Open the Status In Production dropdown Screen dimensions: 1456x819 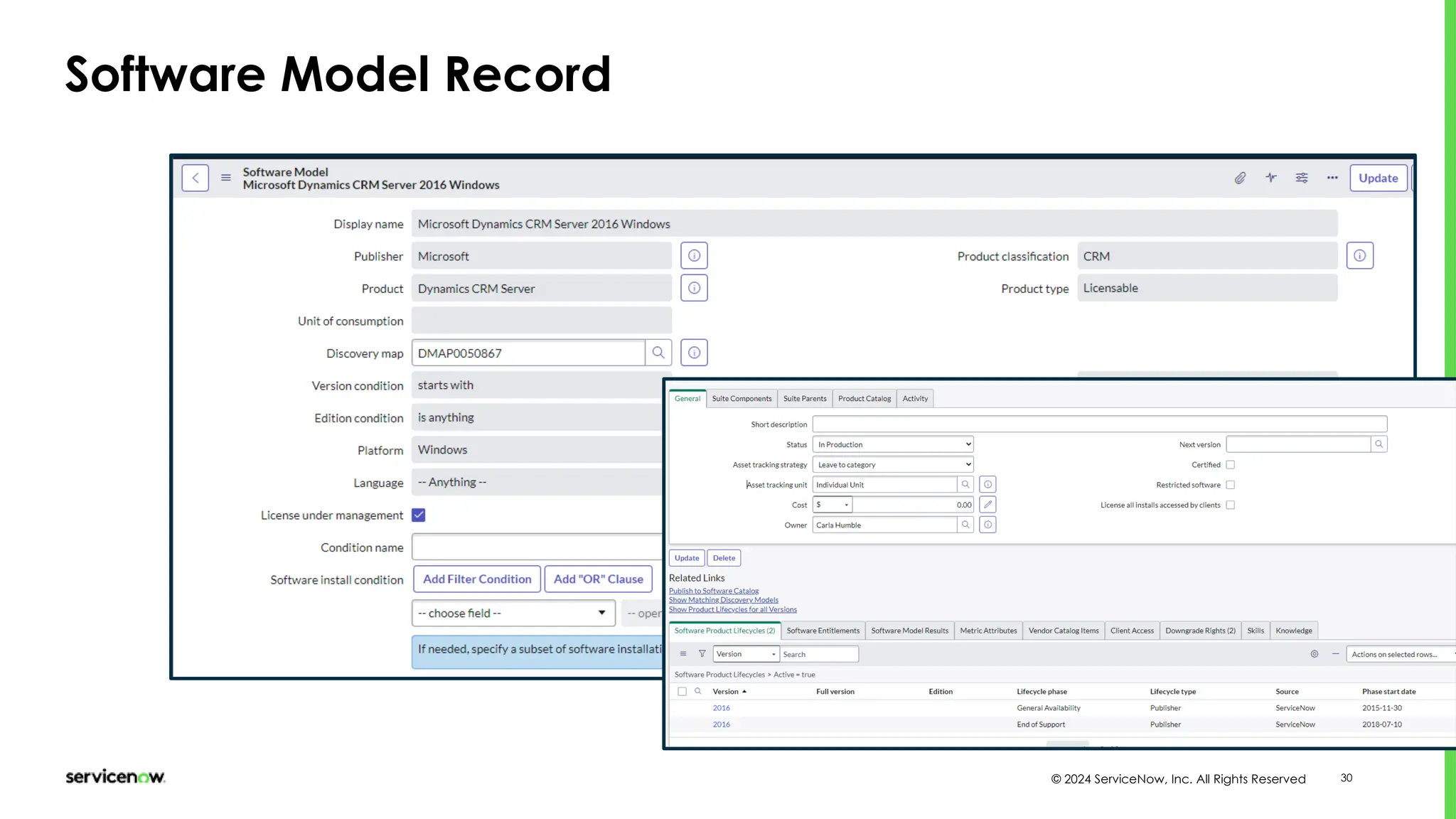tap(893, 444)
